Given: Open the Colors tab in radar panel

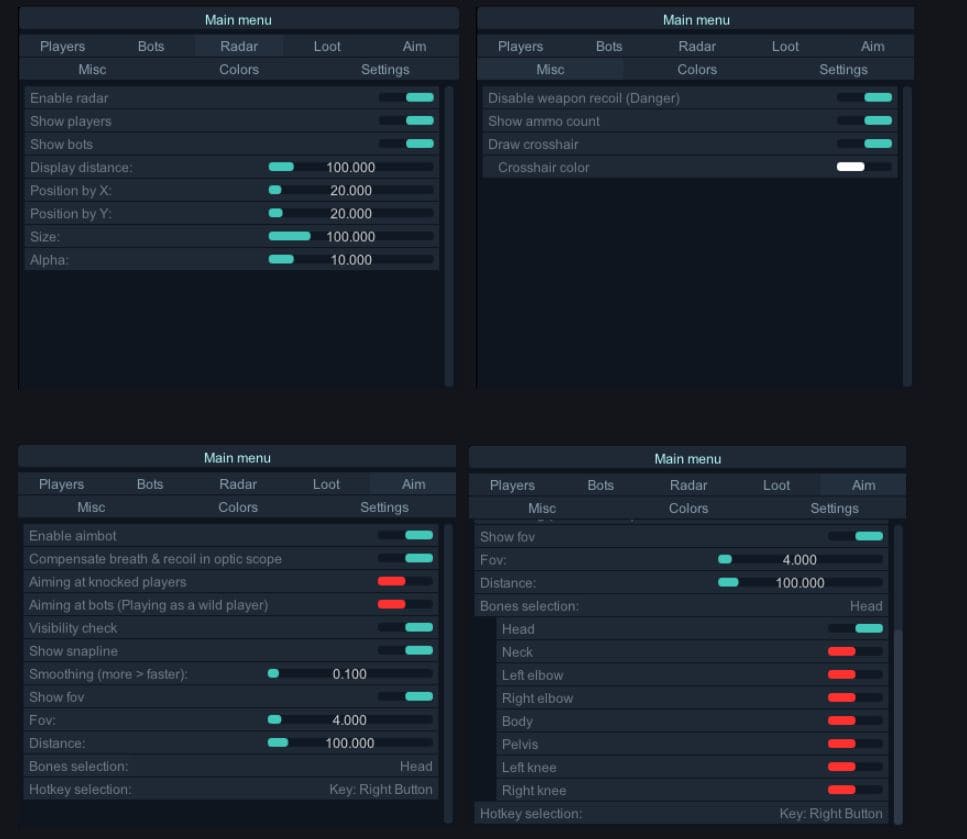Looking at the screenshot, I should (x=239, y=70).
